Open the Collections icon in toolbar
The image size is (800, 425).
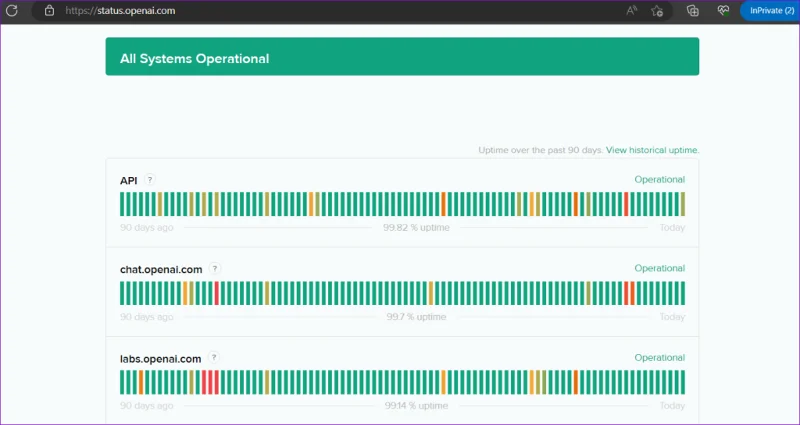pos(692,10)
